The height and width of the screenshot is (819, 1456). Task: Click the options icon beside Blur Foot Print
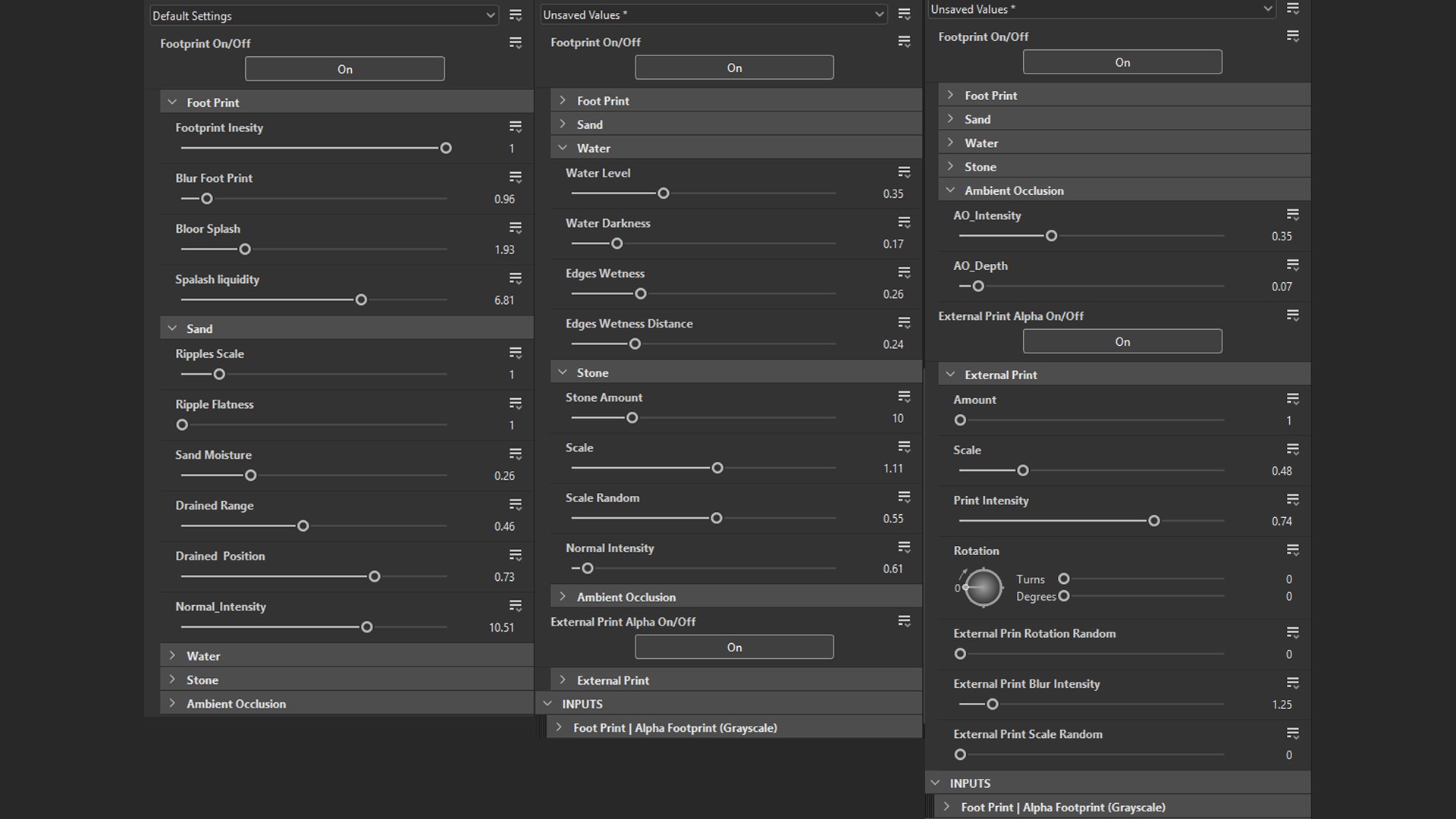[516, 177]
